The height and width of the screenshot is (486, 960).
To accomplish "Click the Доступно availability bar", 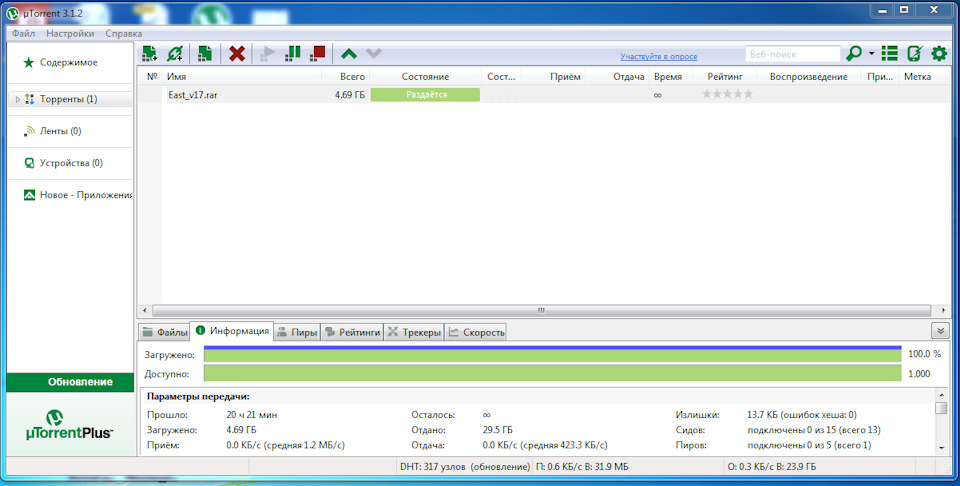I will (x=552, y=373).
